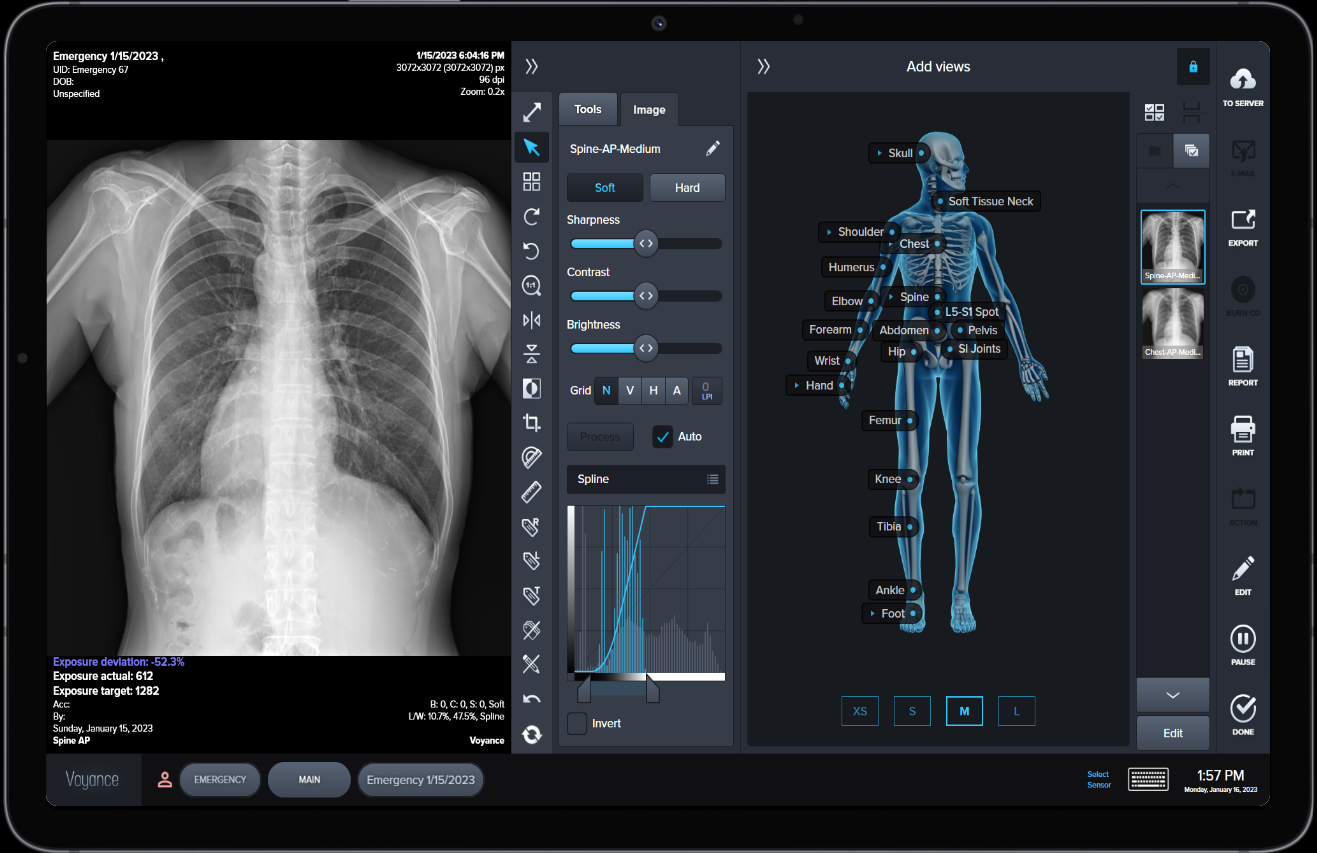This screenshot has width=1317, height=853.
Task: Enable the Invert checkbox
Action: point(577,723)
